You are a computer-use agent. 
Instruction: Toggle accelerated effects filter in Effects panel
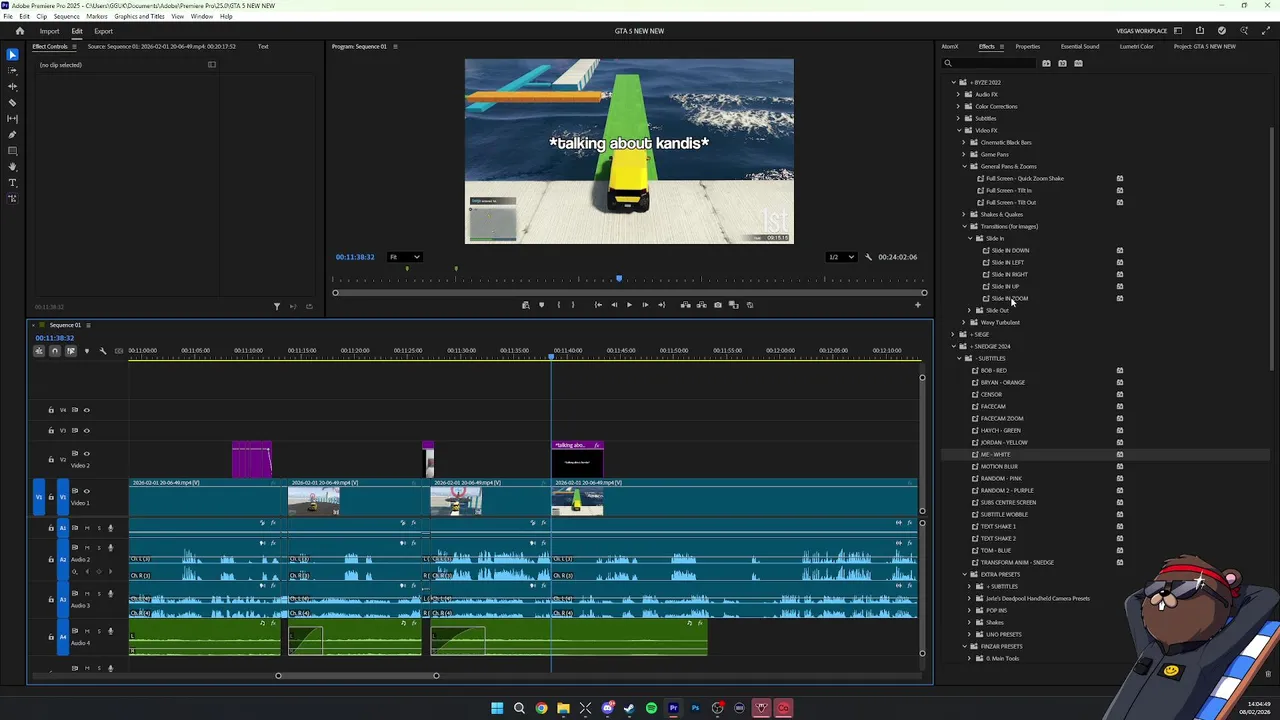tap(1046, 64)
